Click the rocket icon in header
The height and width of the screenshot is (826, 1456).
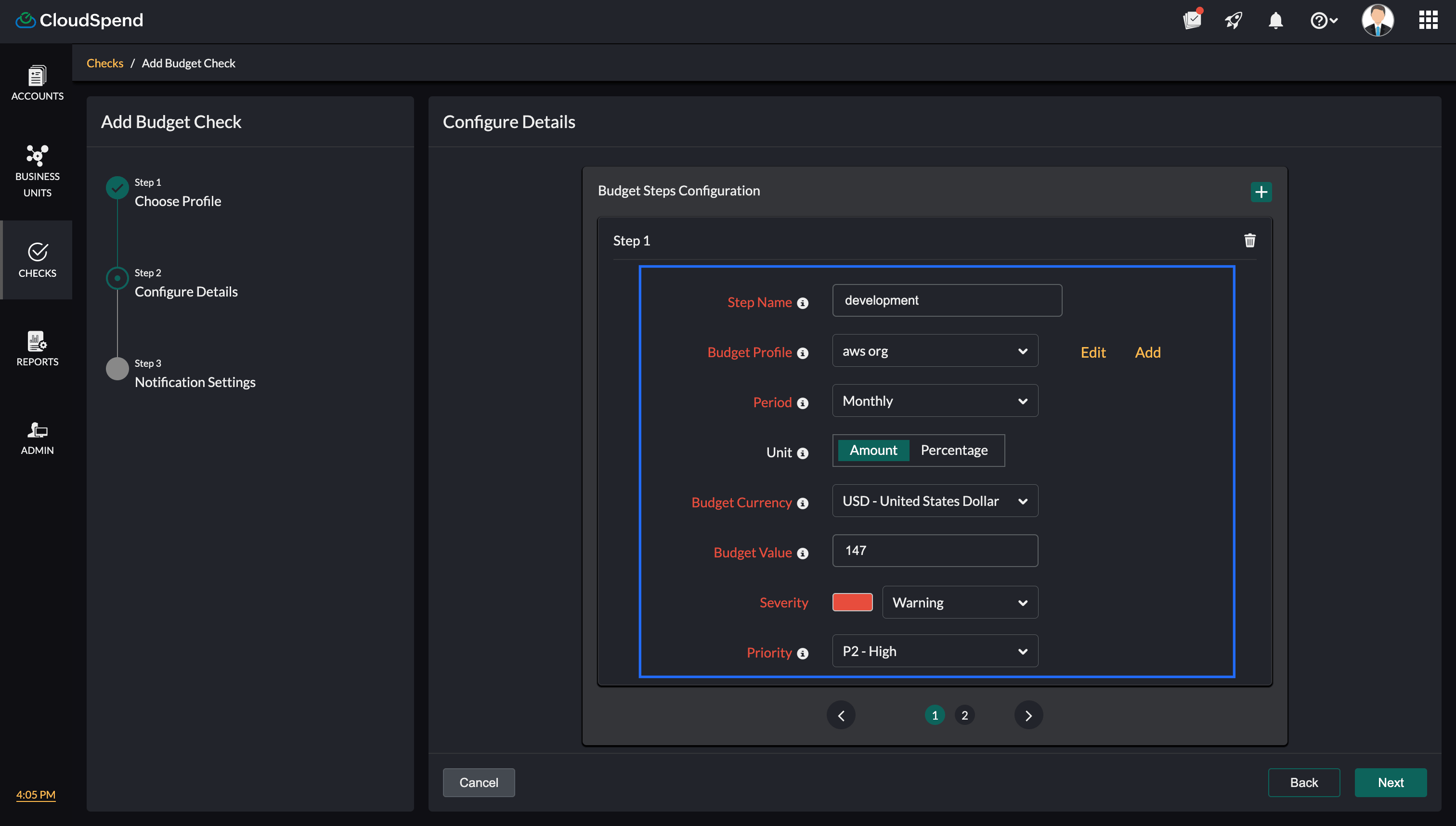pos(1234,21)
